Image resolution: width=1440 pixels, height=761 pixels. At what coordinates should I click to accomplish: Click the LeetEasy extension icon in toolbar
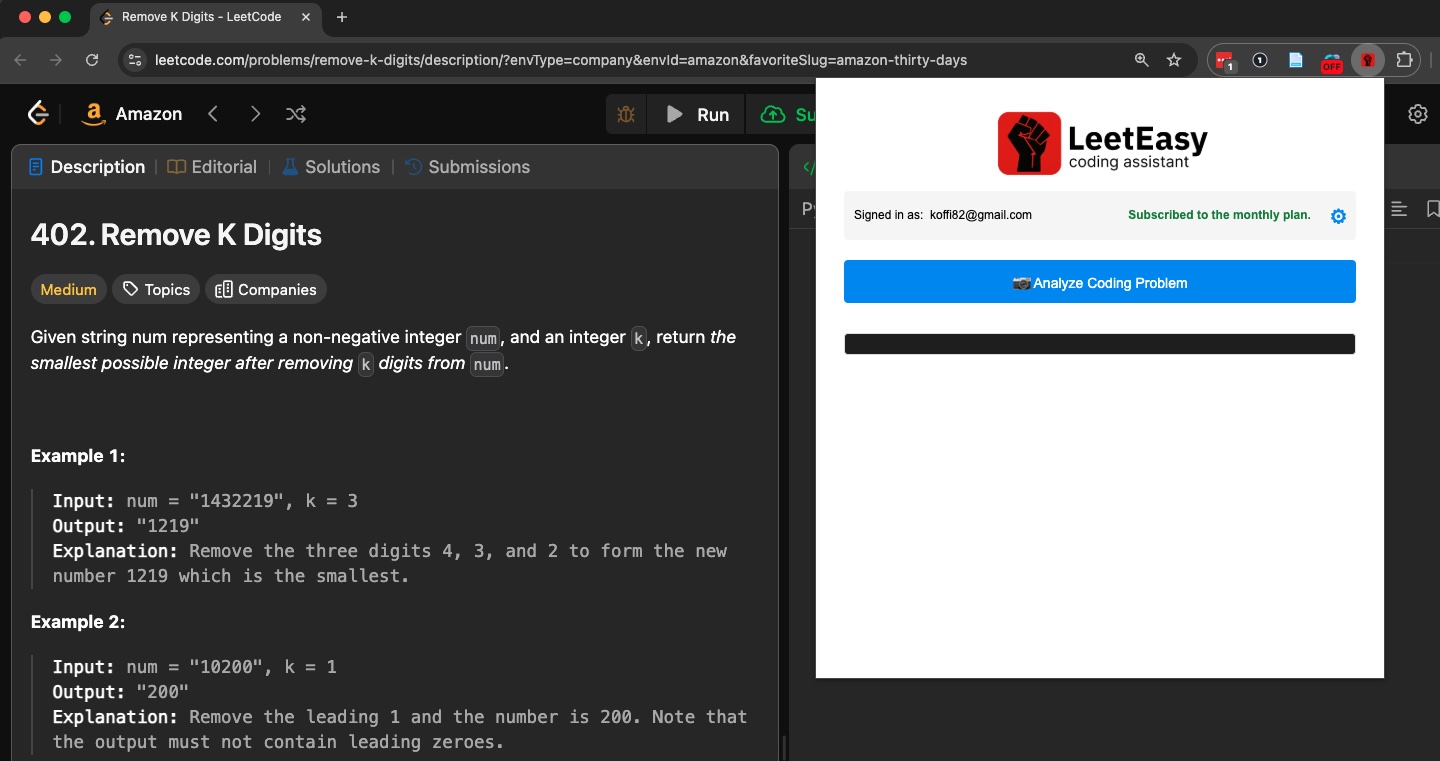[x=1368, y=60]
